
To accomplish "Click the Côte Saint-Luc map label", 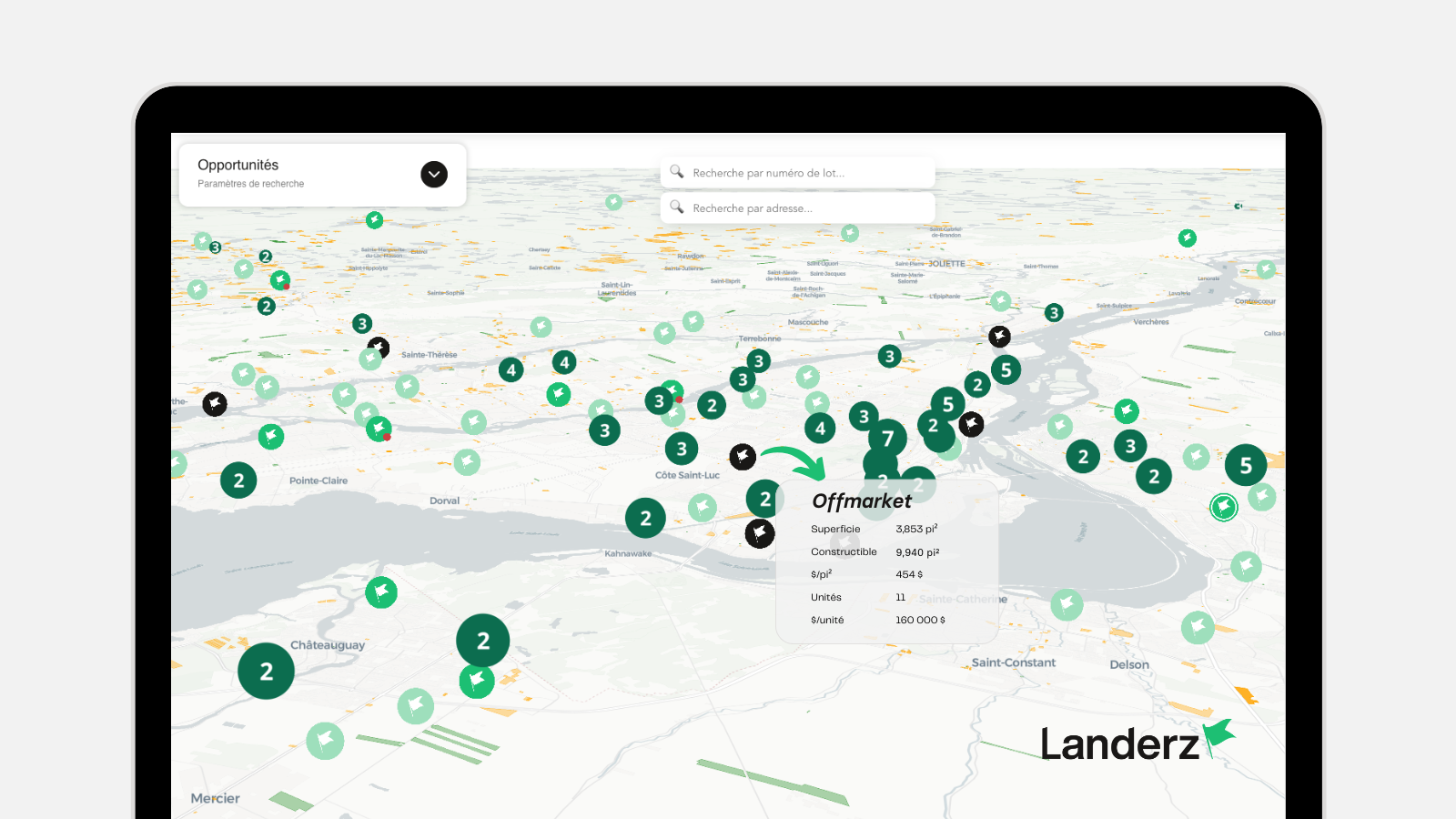I will [x=687, y=475].
